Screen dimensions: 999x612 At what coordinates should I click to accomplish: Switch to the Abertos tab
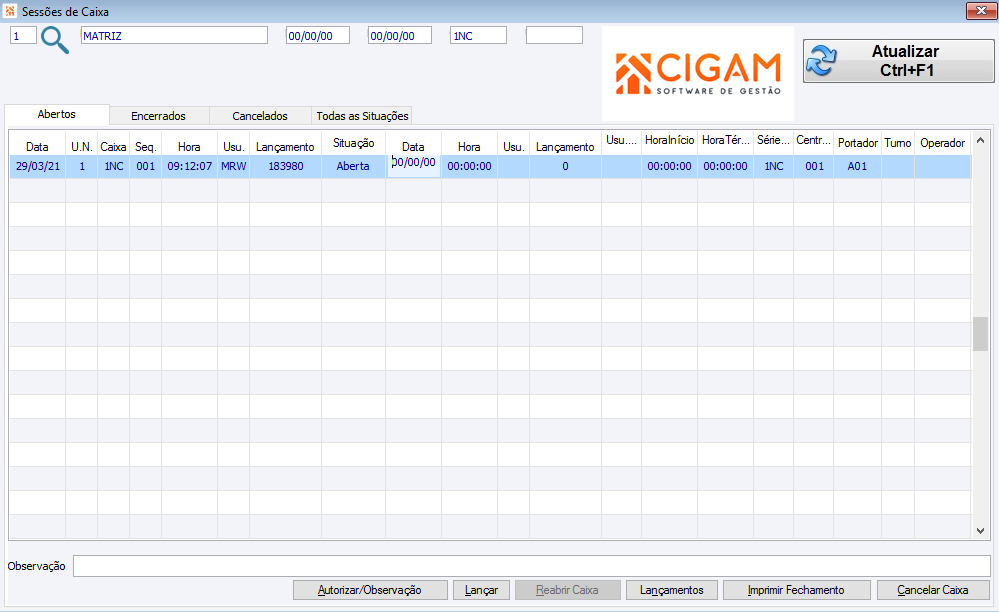[x=57, y=115]
